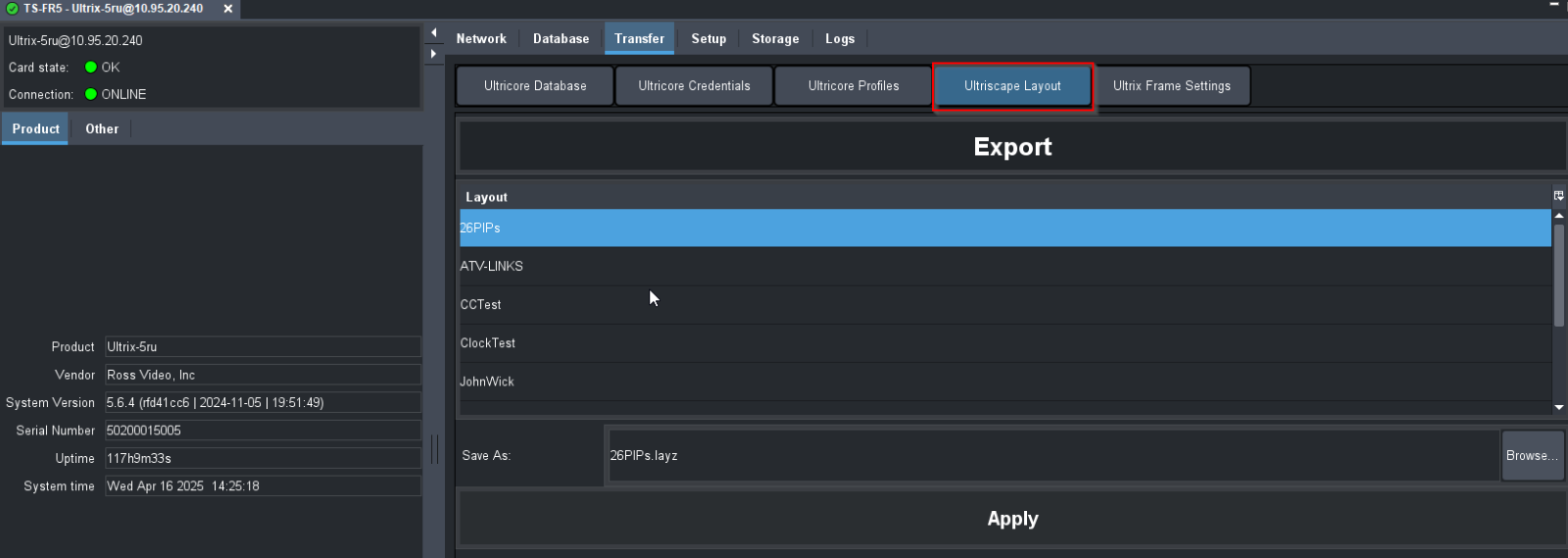
Task: Select the Transfer tab
Action: point(639,38)
